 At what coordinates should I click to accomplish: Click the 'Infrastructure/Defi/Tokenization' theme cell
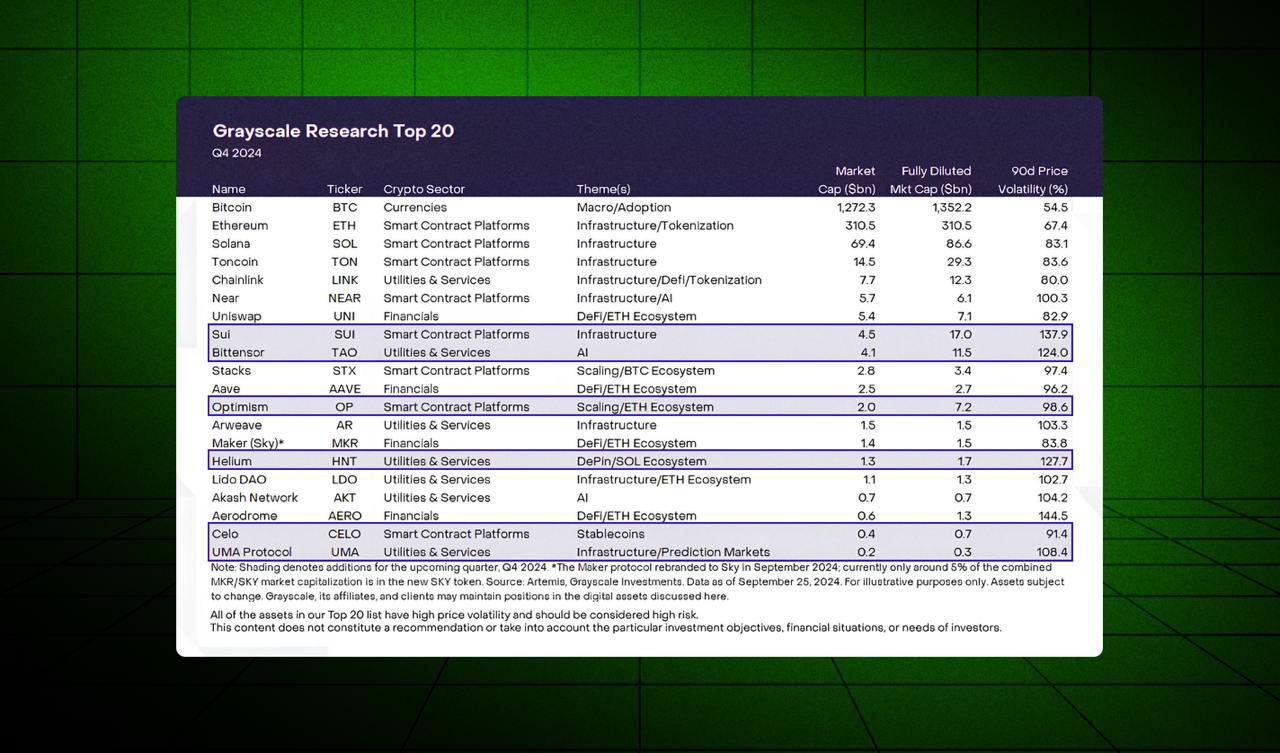coord(669,280)
